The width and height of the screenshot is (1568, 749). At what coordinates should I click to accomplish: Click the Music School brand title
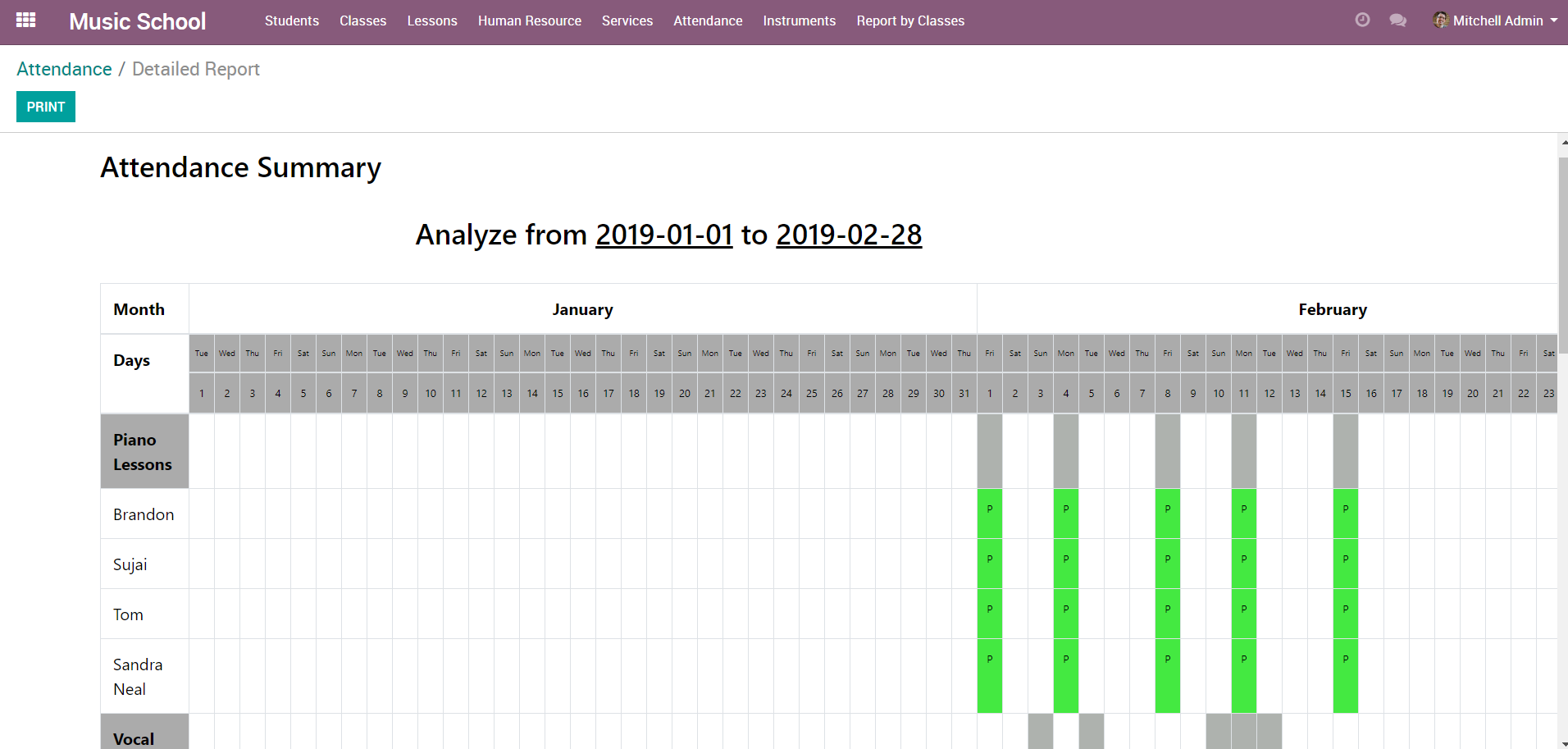coord(137,21)
